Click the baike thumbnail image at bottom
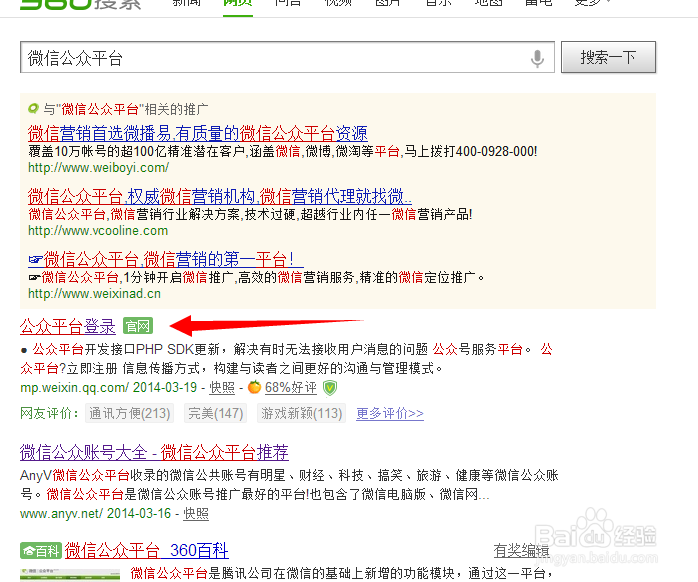 point(70,575)
